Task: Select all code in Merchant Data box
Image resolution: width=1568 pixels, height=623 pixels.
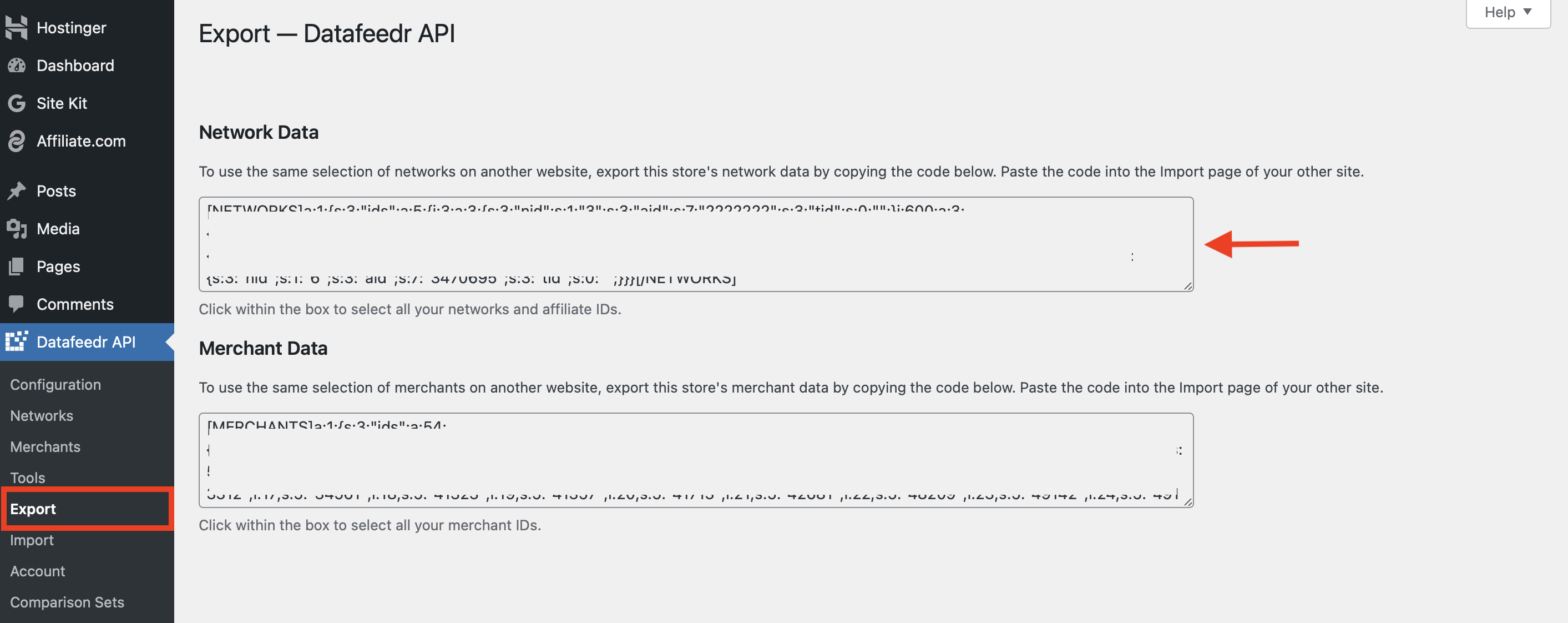Action: point(696,460)
